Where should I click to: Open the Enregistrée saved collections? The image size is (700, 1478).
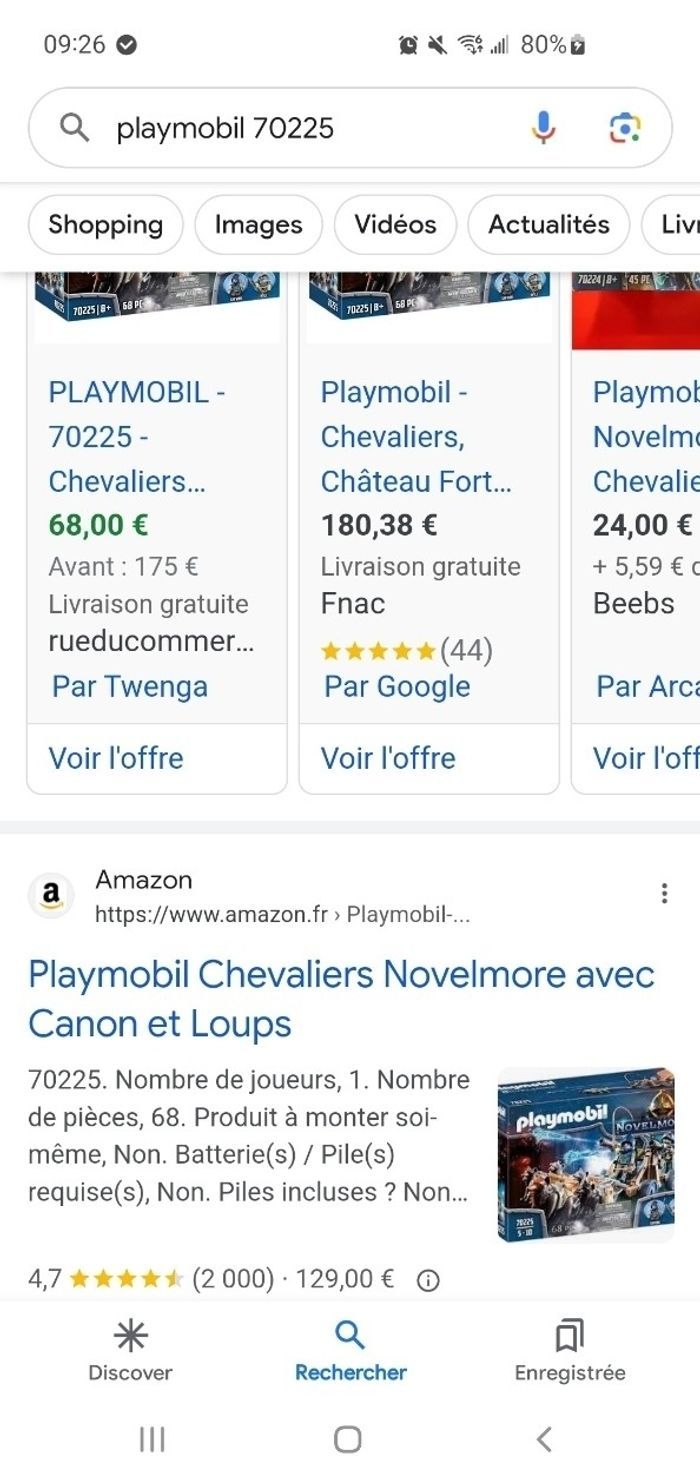point(568,1350)
